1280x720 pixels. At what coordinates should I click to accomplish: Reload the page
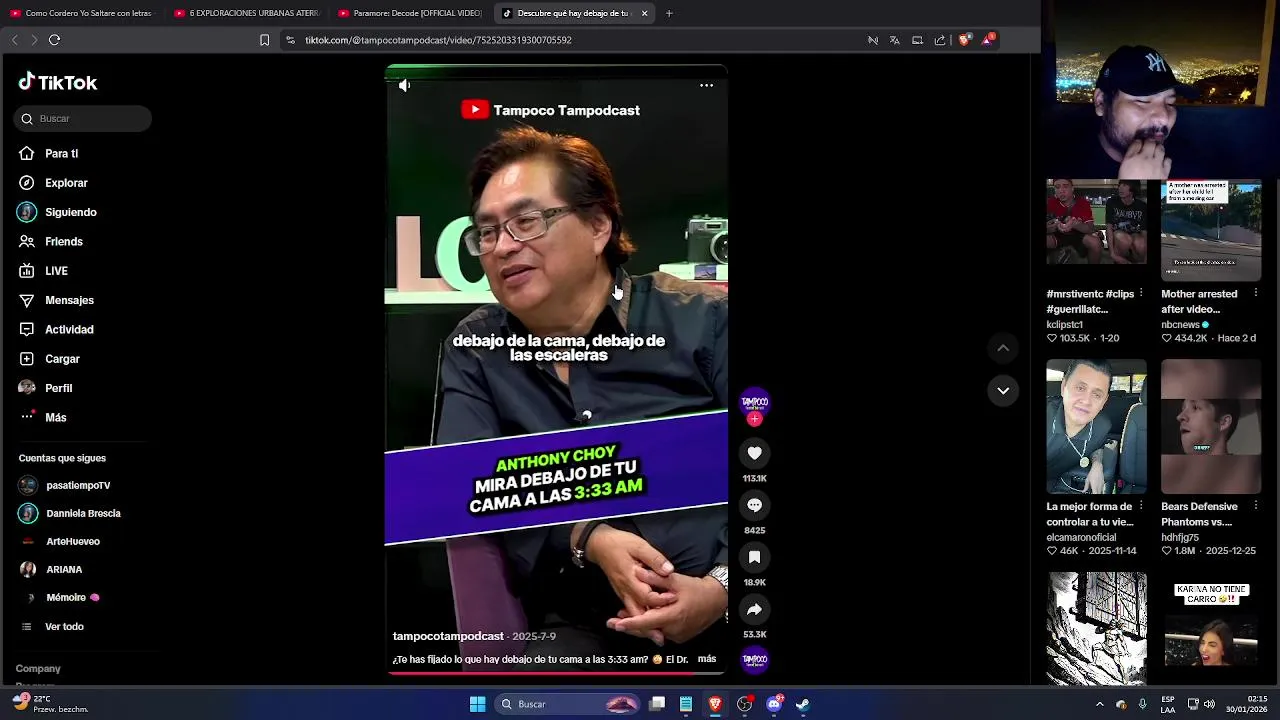pos(54,40)
